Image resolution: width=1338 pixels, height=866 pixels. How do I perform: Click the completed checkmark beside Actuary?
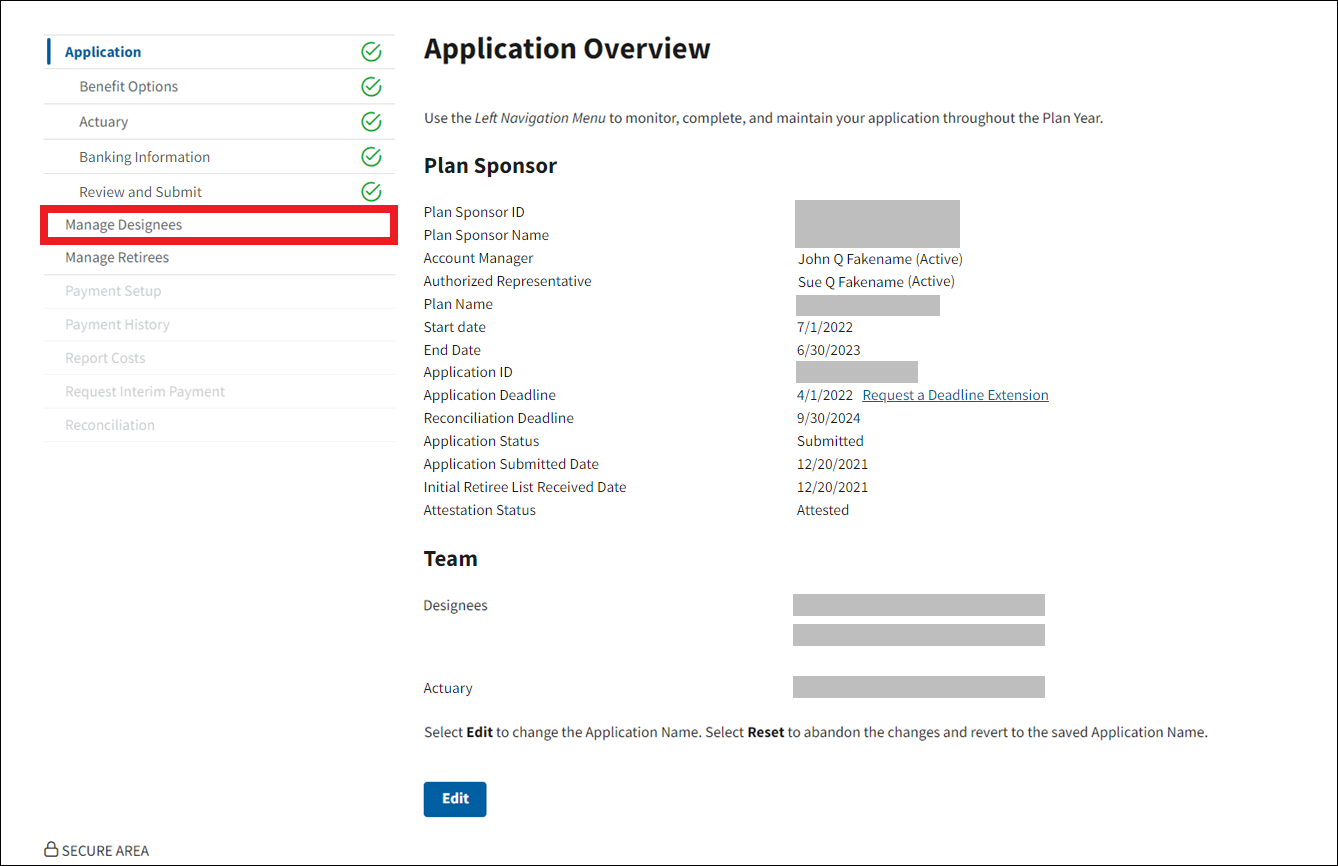(x=371, y=122)
